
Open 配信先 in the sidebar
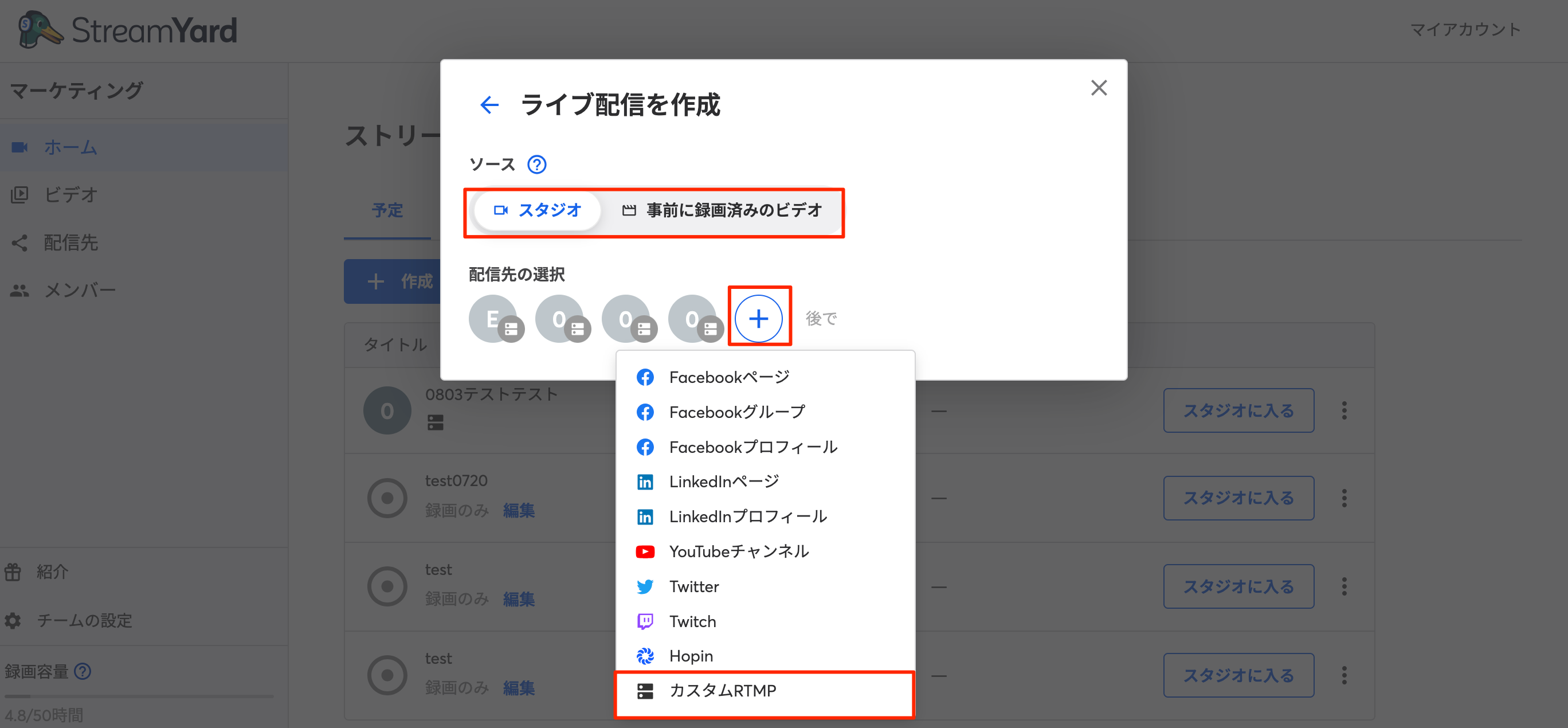tap(144, 242)
